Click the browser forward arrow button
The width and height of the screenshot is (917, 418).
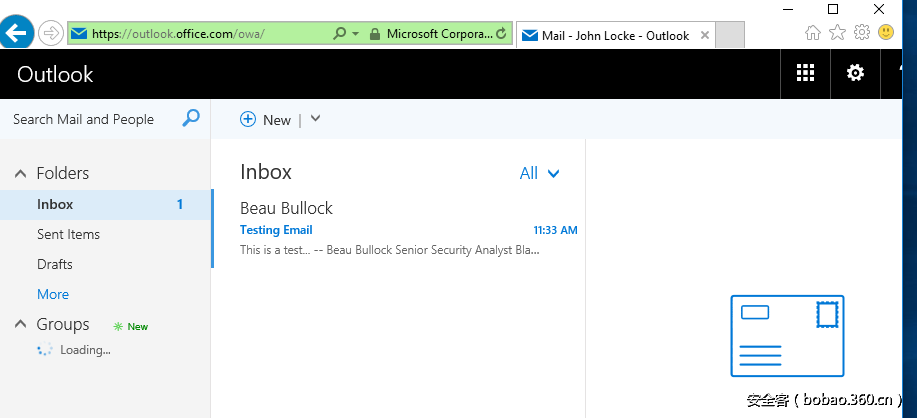click(50, 33)
